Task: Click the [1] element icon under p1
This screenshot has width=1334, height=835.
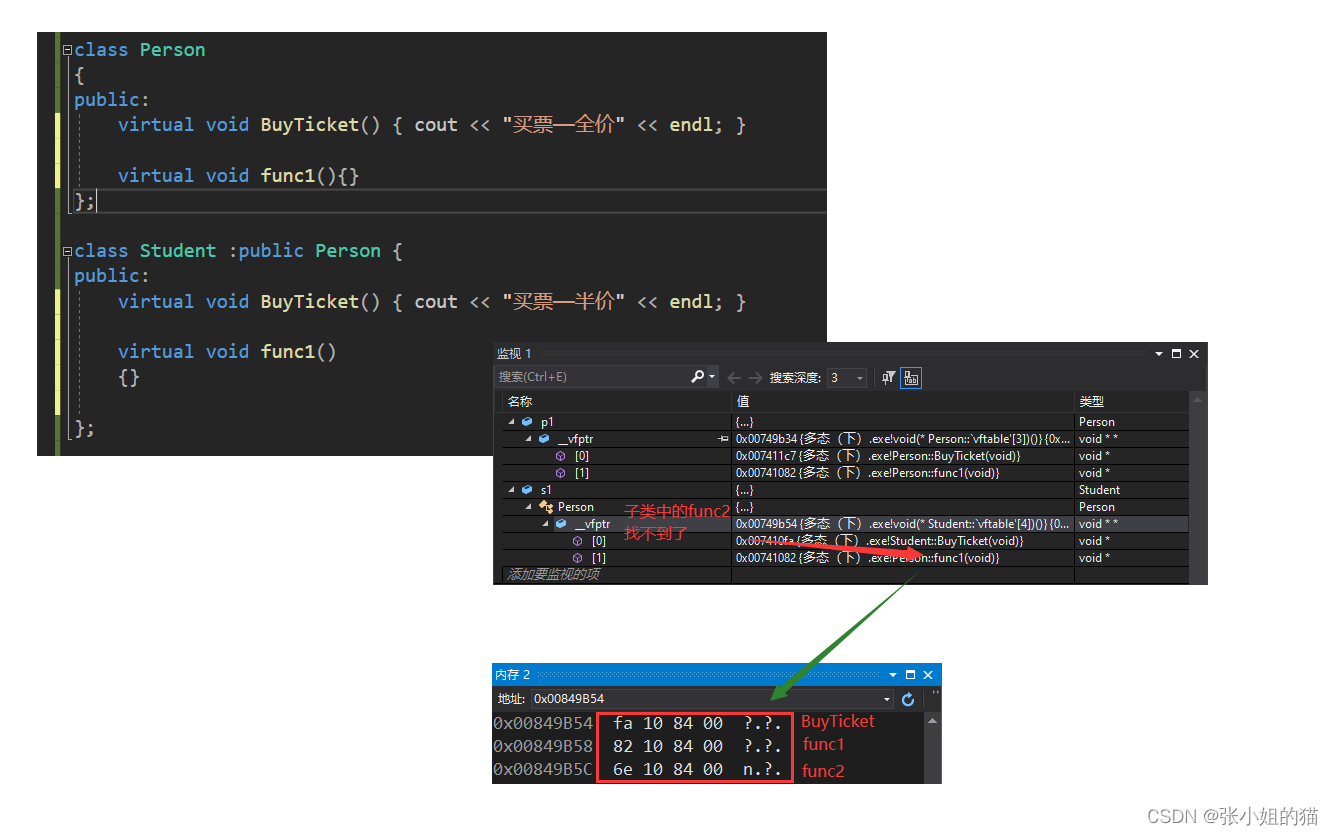Action: [561, 473]
